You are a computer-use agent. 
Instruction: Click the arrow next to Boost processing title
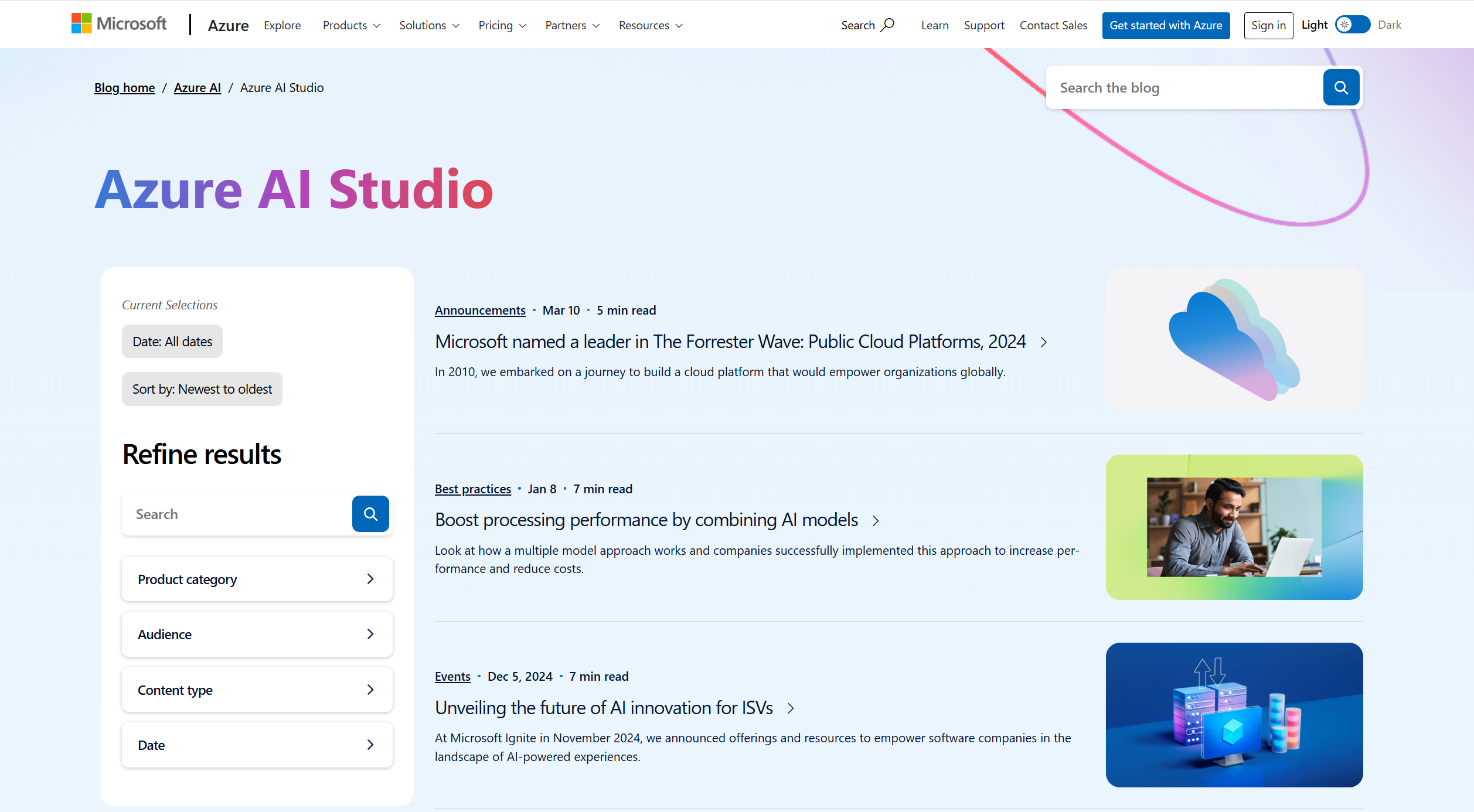click(876, 521)
